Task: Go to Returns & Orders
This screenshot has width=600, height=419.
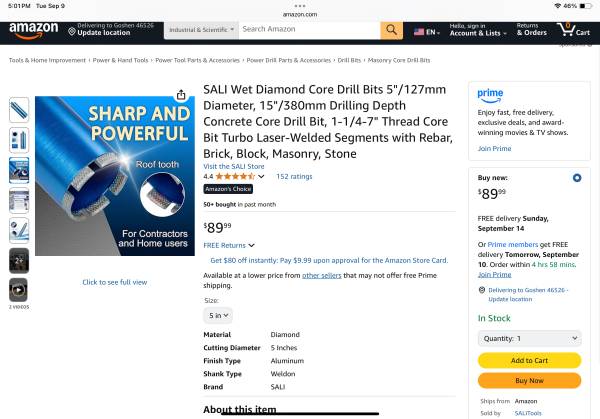Action: click(532, 30)
